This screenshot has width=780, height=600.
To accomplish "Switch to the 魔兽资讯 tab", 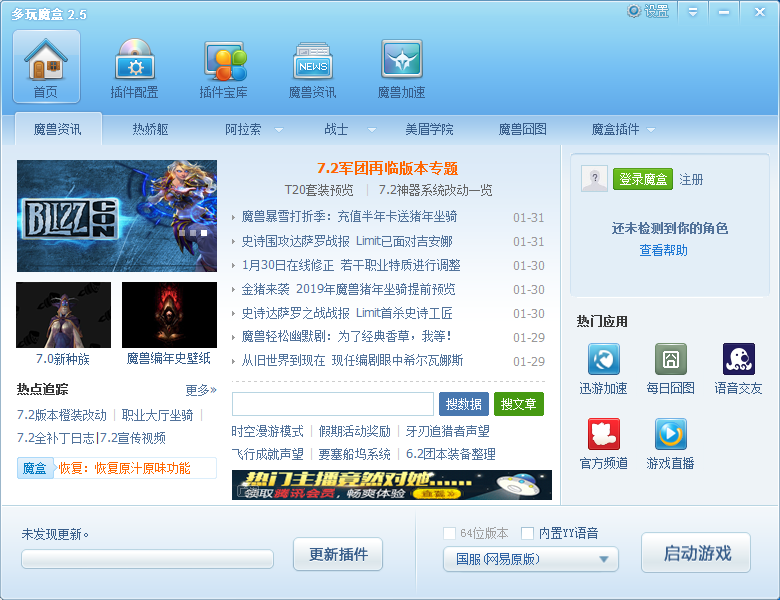I will 58,129.
